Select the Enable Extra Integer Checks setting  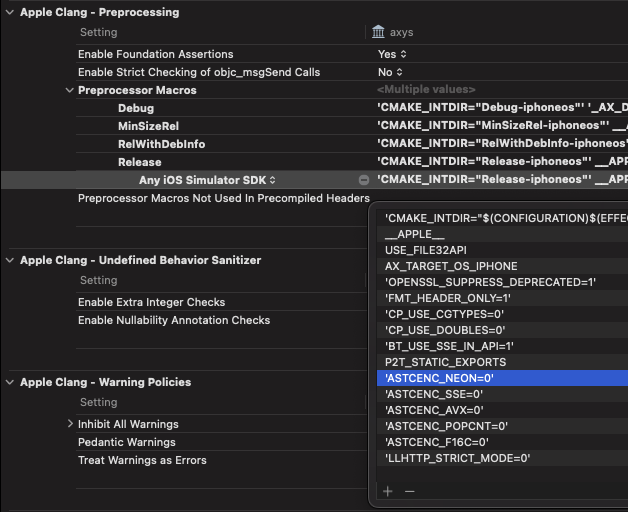click(x=151, y=302)
